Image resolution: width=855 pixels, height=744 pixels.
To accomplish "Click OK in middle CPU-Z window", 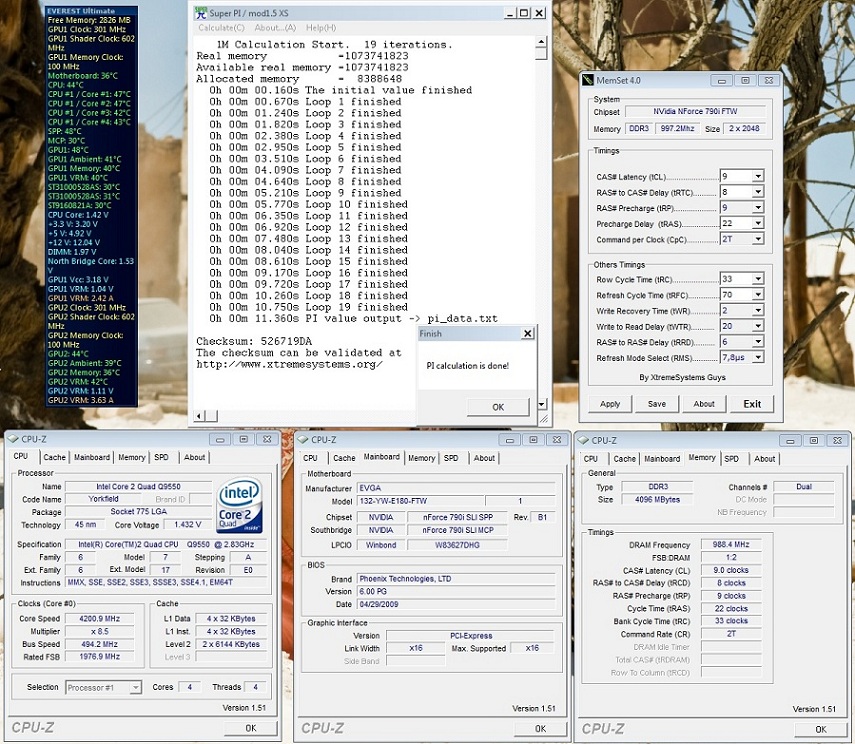I will point(540,728).
